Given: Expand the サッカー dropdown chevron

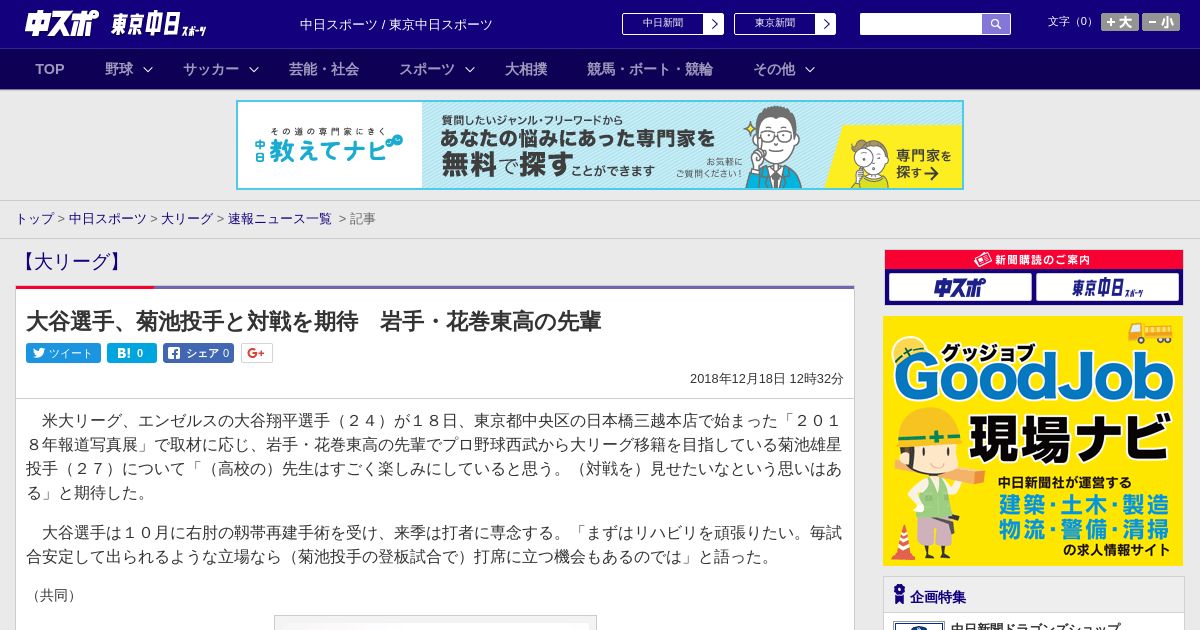Looking at the screenshot, I should coord(254,69).
